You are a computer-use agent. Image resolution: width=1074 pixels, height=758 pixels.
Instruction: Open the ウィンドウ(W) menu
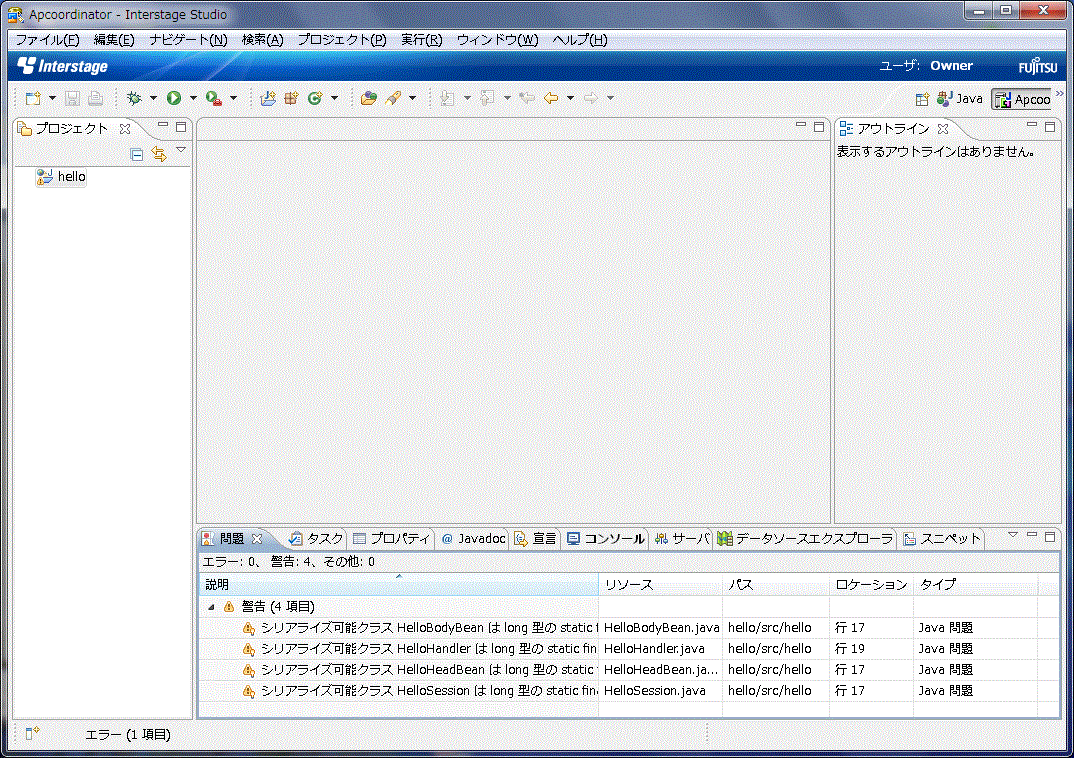(x=497, y=40)
